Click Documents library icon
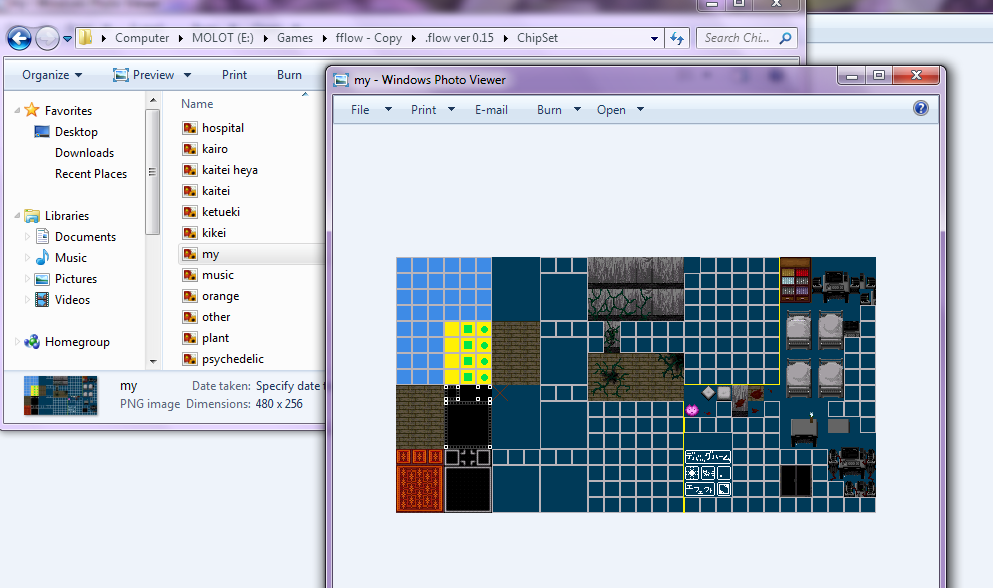Image resolution: width=993 pixels, height=588 pixels. [42, 236]
